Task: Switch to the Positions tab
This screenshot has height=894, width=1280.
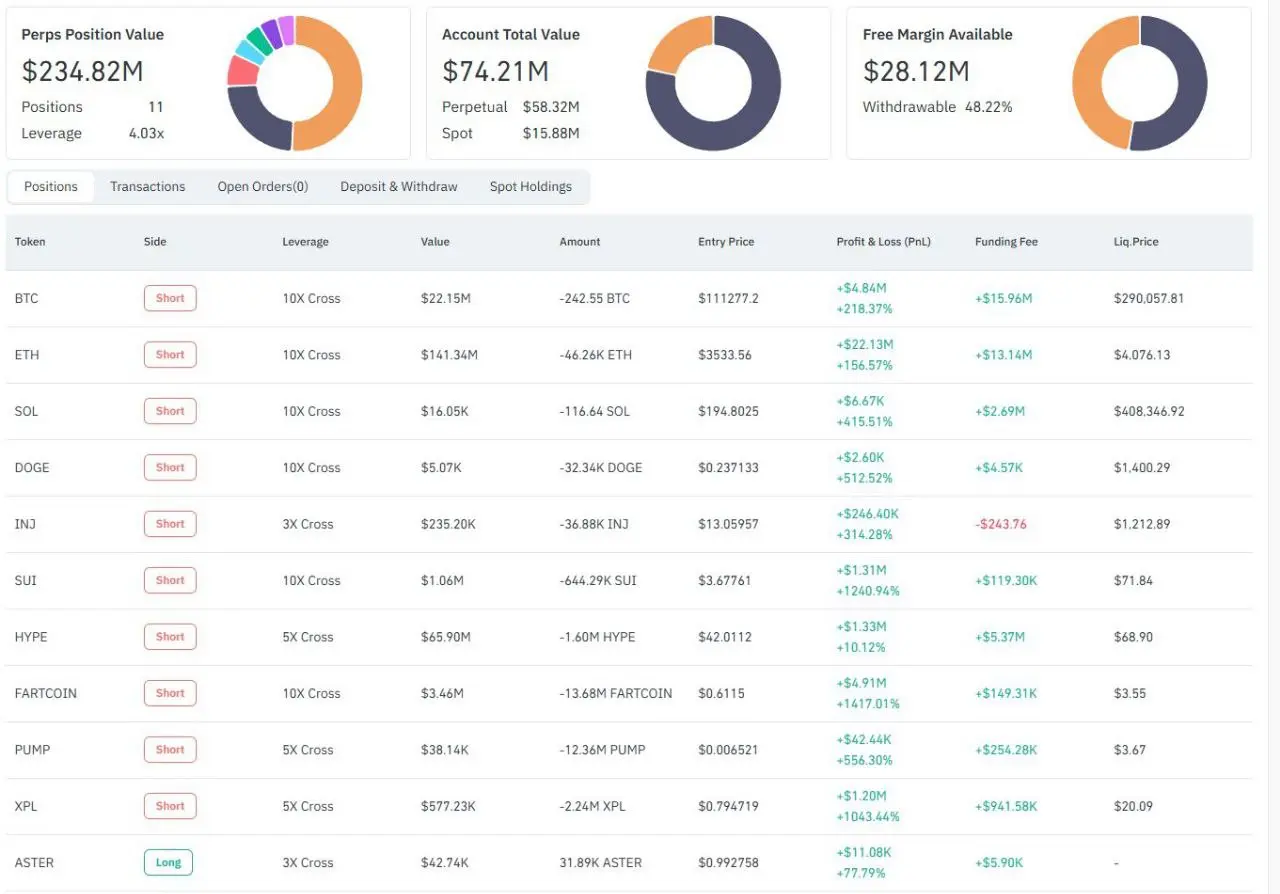Action: 51,187
